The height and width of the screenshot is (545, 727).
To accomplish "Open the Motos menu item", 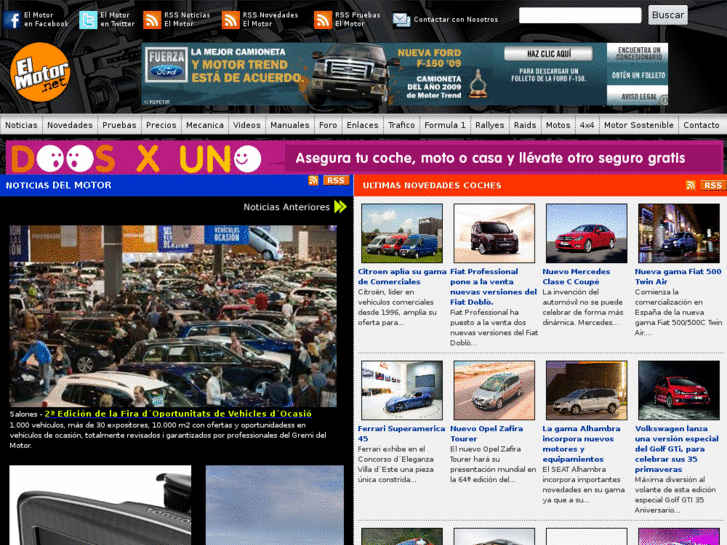I will (x=558, y=125).
